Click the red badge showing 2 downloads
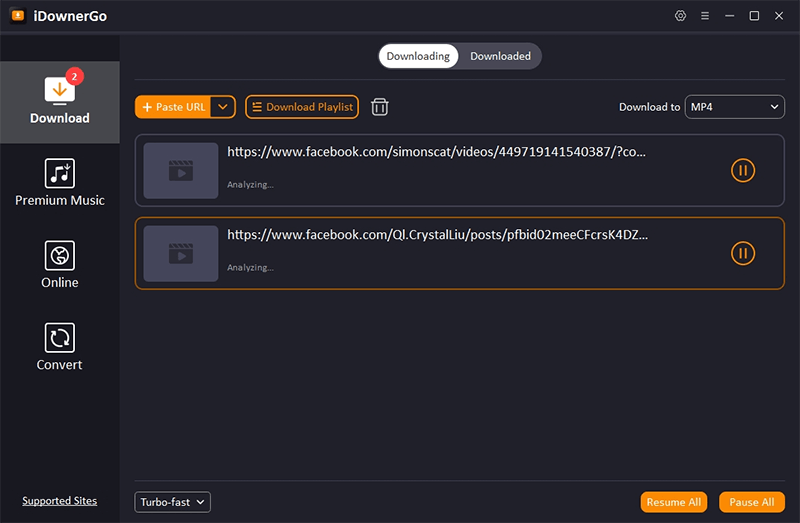 coord(74,77)
